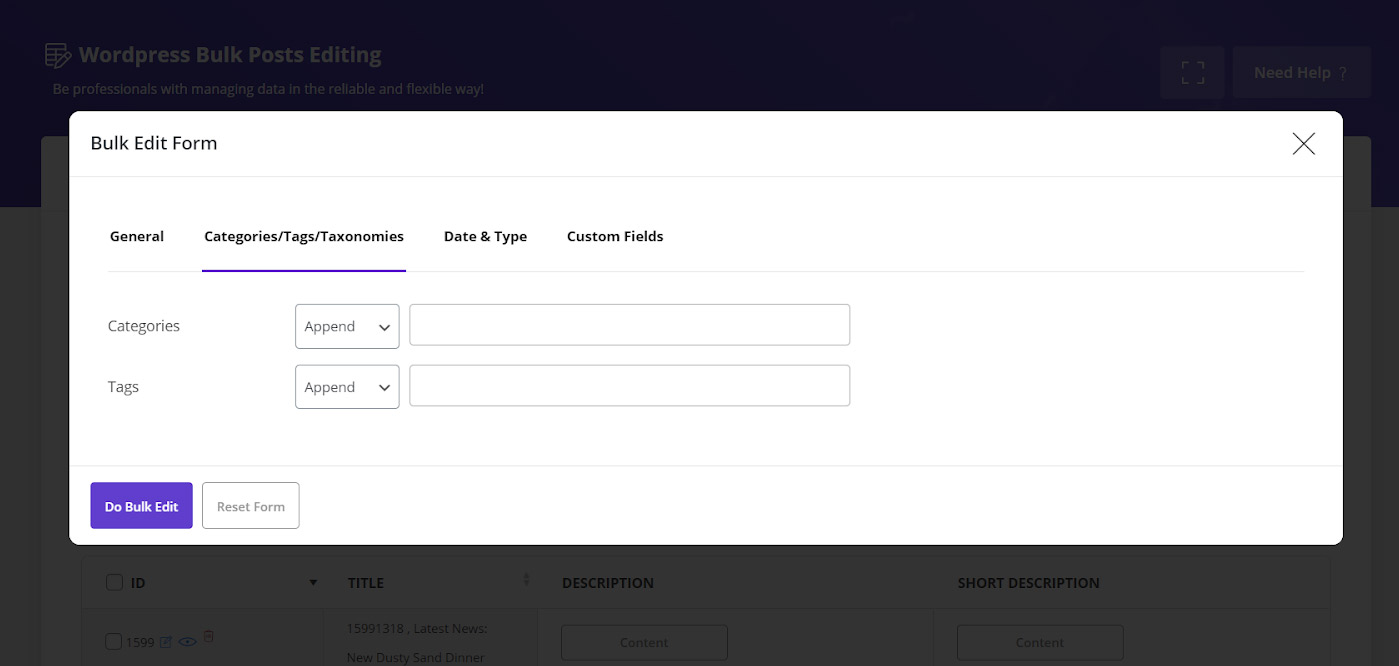Toggle the select-all checkbox in ID header
This screenshot has width=1399, height=666.
(114, 581)
